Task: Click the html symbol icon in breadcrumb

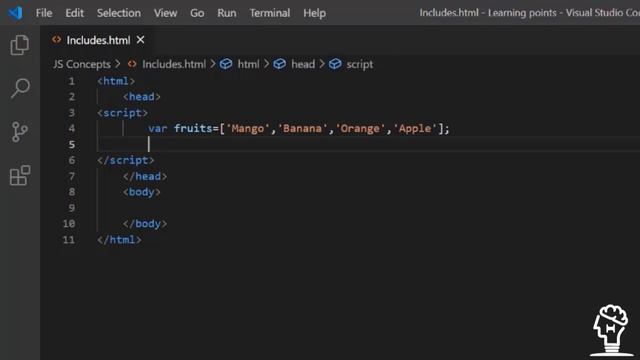Action: tap(226, 64)
